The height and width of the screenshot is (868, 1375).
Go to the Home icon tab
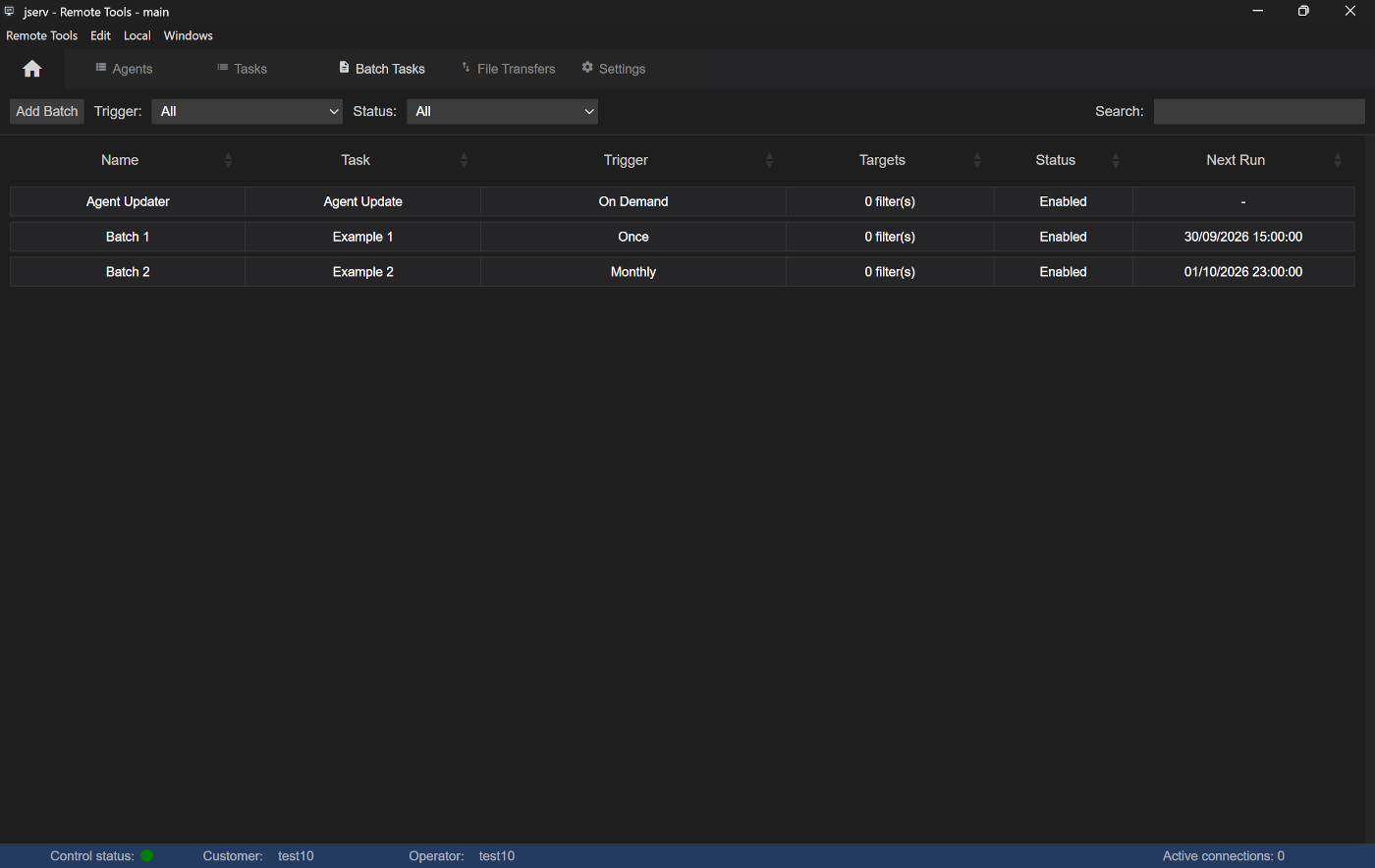coord(32,69)
